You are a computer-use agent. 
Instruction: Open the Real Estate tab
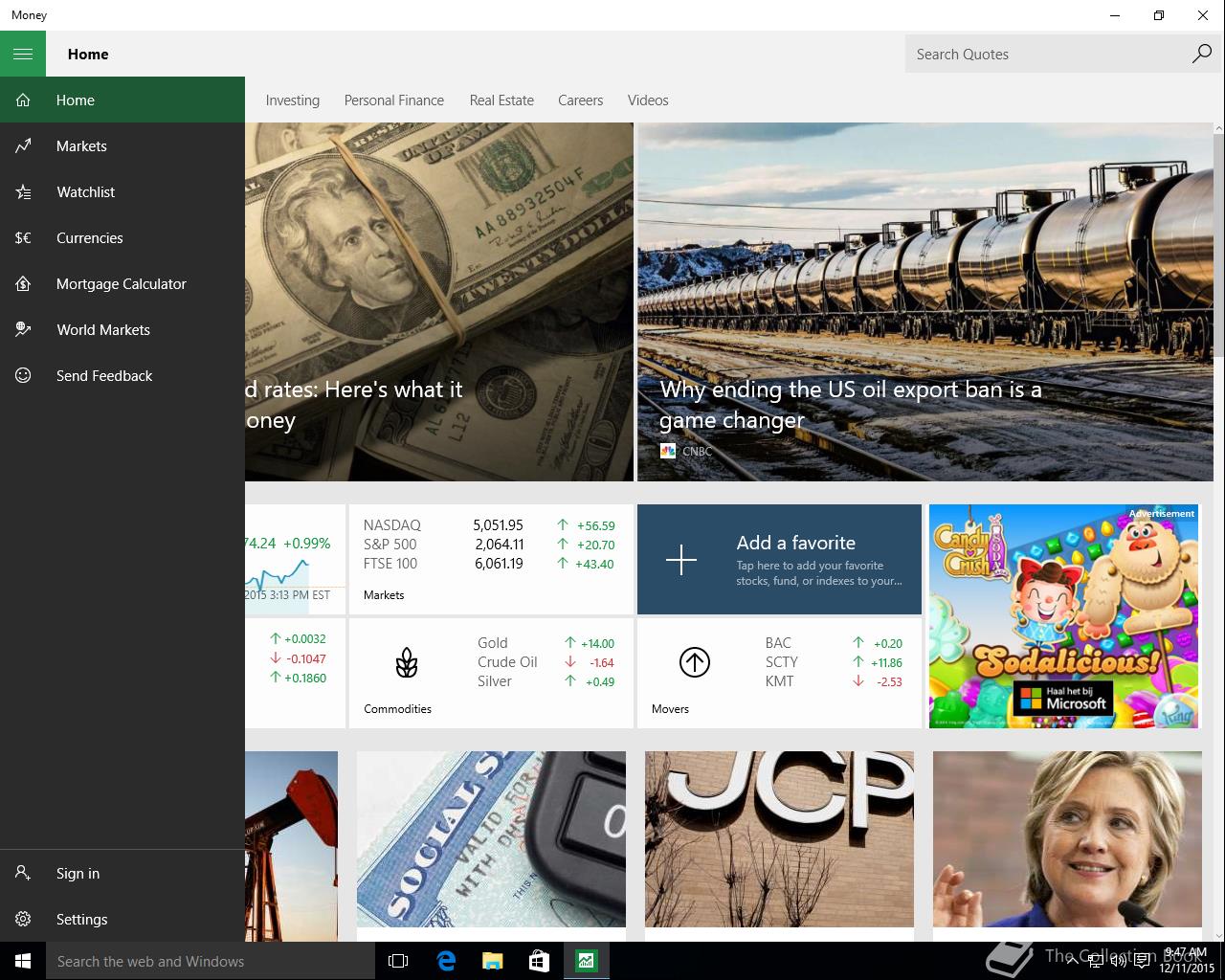pyautogui.click(x=501, y=100)
